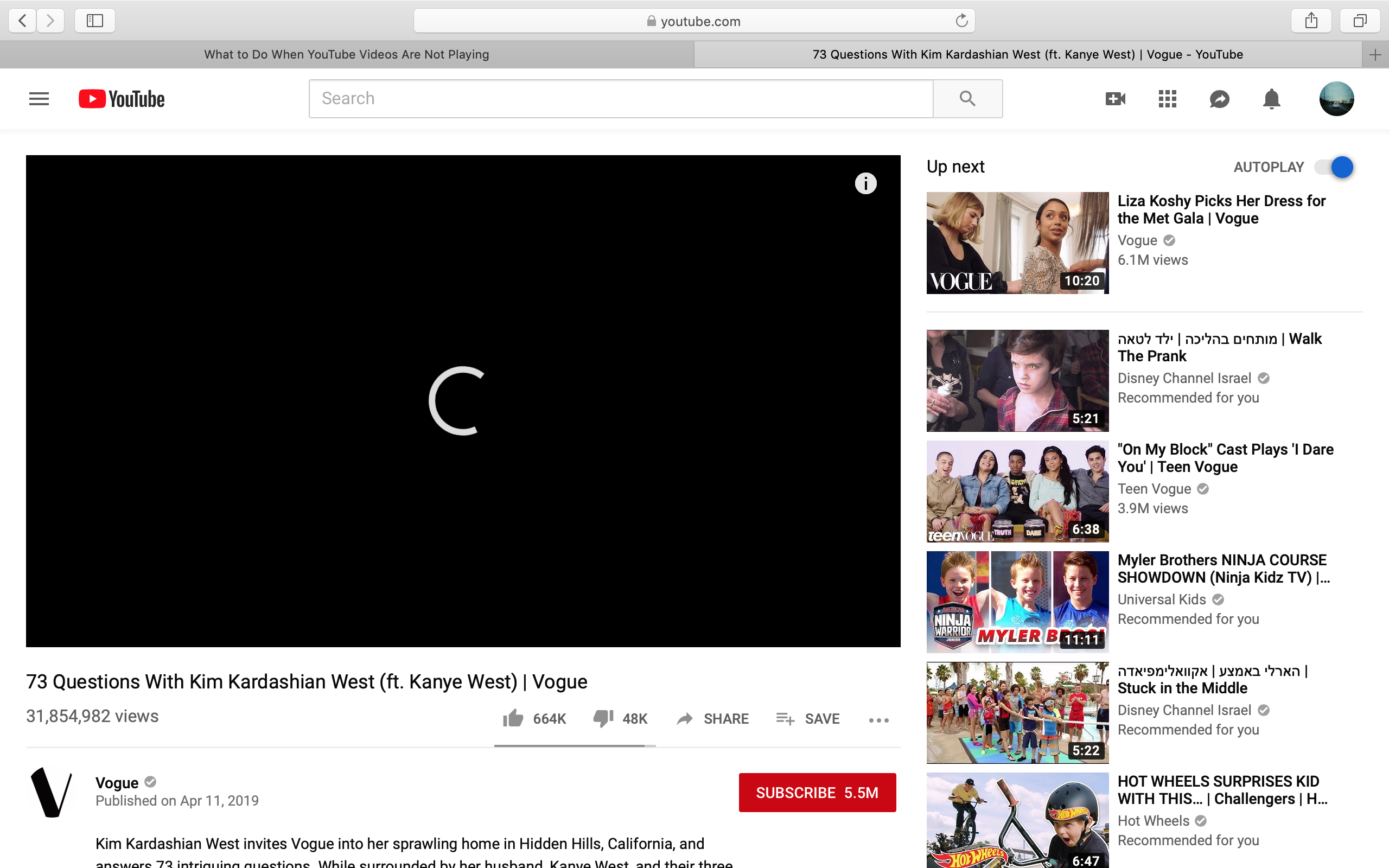Open the YouTube hamburger guide menu
This screenshot has height=868, width=1389.
(x=39, y=99)
